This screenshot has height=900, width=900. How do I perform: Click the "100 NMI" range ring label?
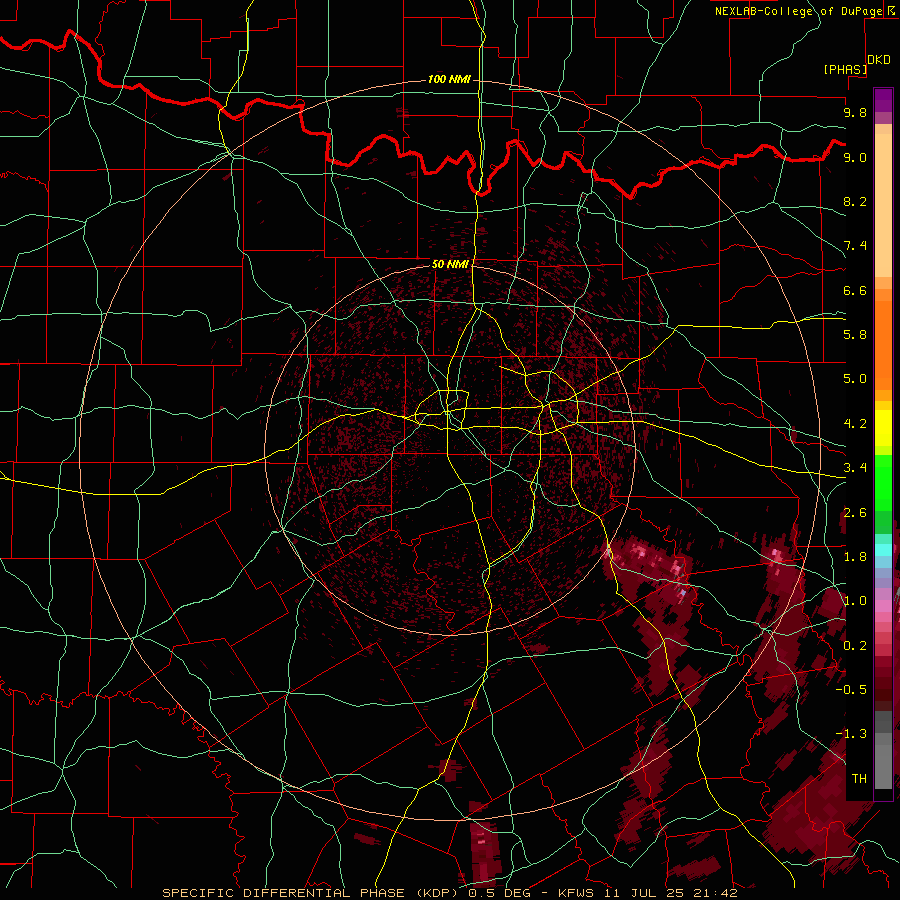pos(449,79)
